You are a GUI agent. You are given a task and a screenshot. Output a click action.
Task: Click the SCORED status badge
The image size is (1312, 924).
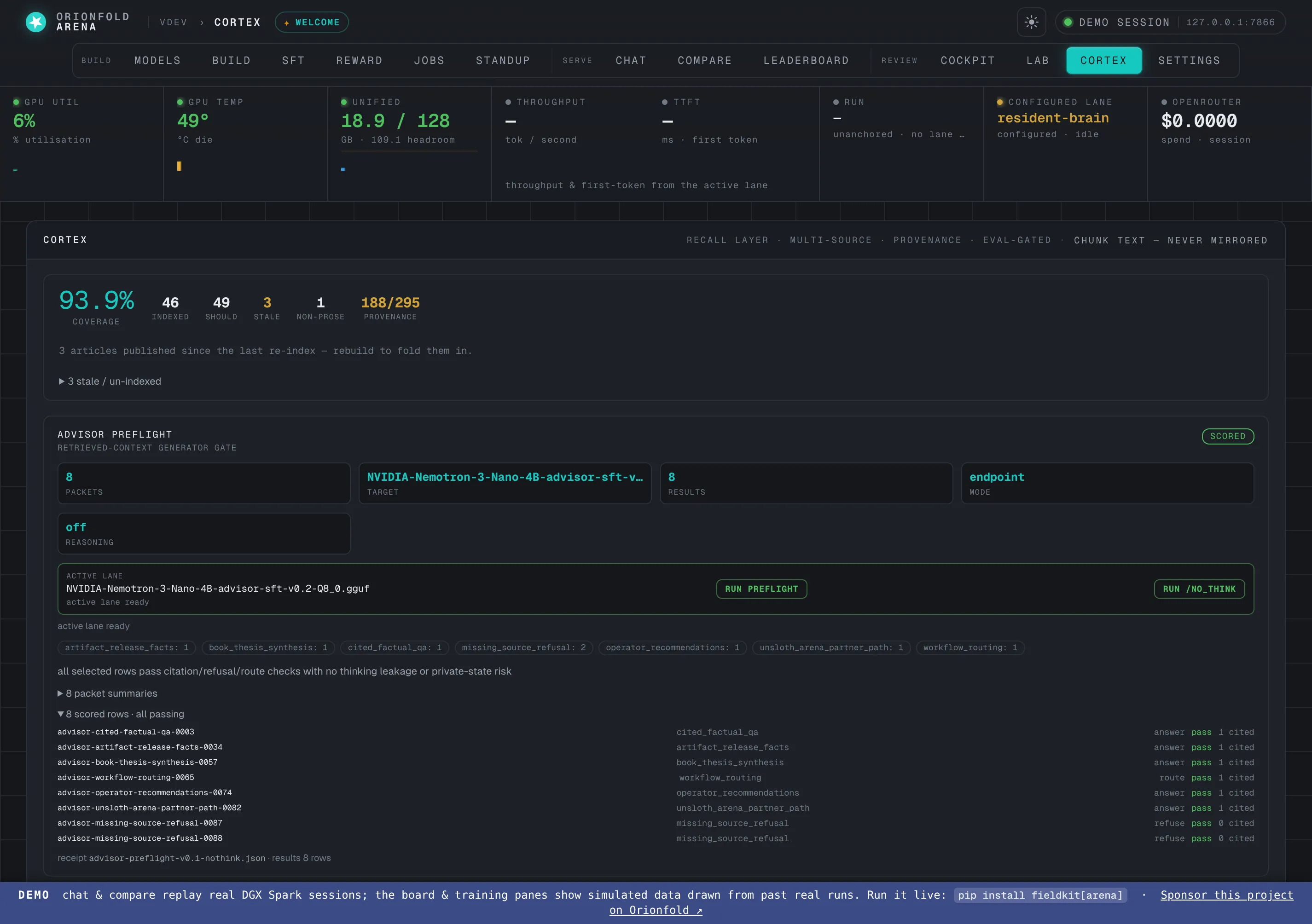click(x=1227, y=436)
